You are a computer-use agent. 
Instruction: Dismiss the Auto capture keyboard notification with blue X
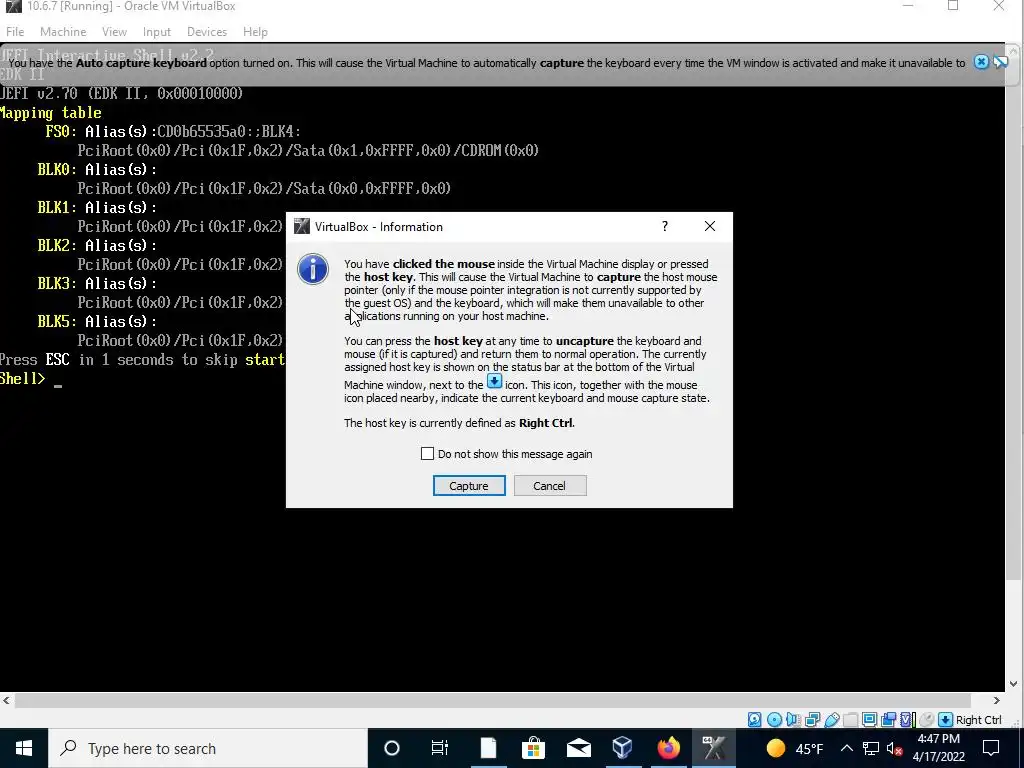point(981,62)
